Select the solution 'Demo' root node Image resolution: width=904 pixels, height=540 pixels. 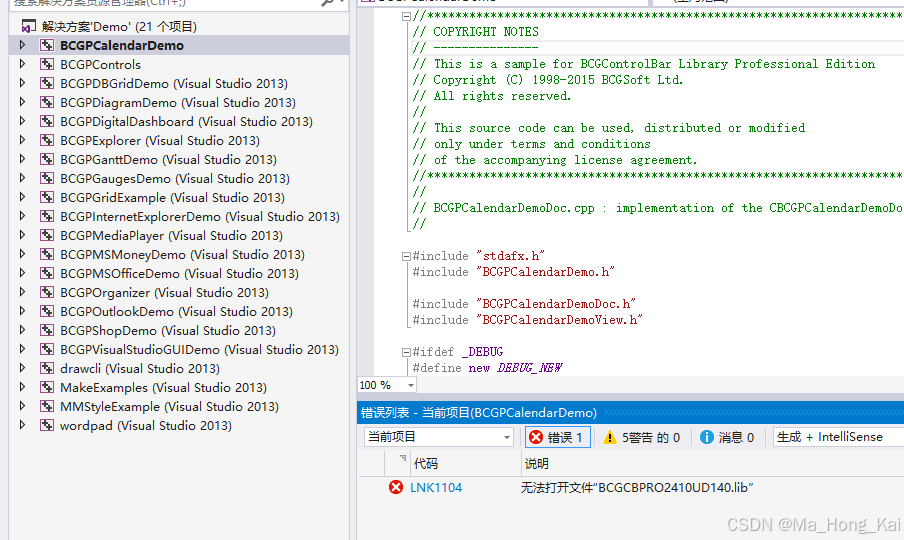click(x=119, y=26)
